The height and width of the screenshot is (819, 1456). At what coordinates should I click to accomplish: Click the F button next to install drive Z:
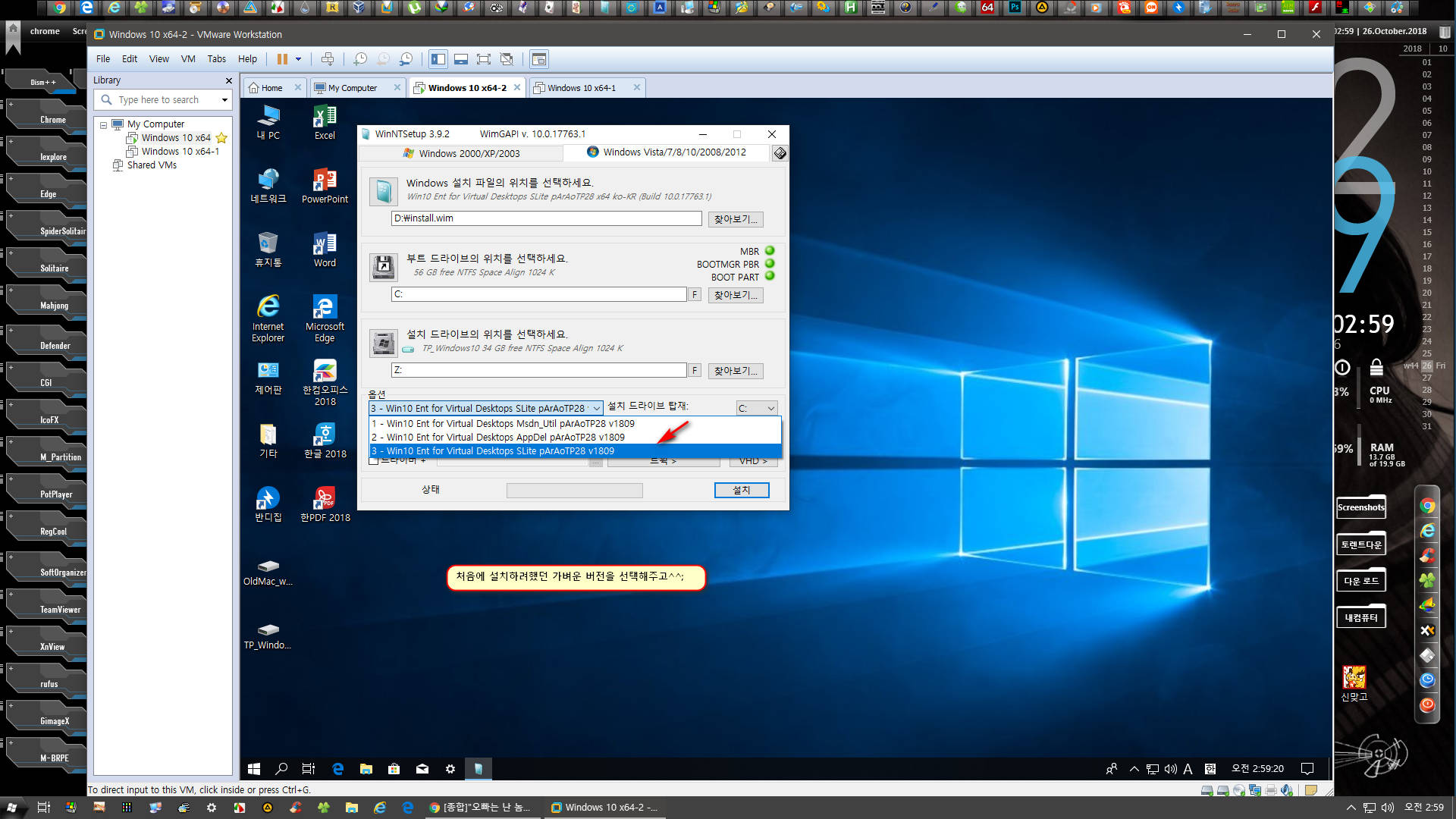(x=695, y=370)
